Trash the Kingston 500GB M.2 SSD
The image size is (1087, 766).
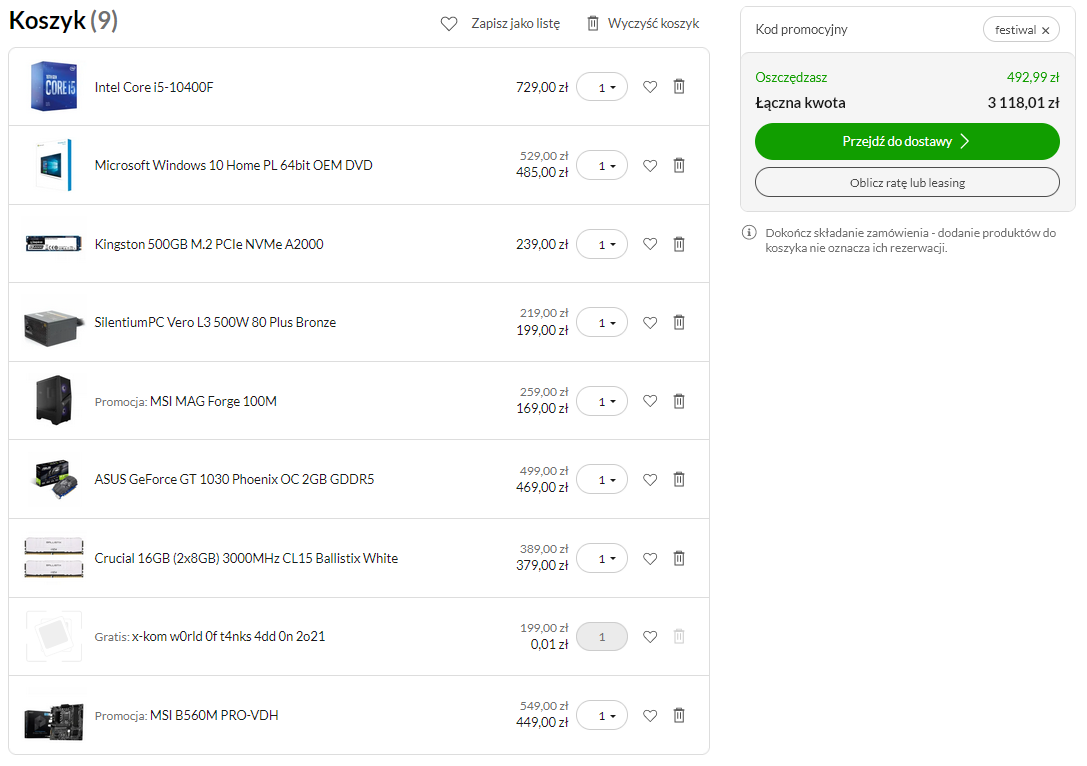(x=679, y=244)
